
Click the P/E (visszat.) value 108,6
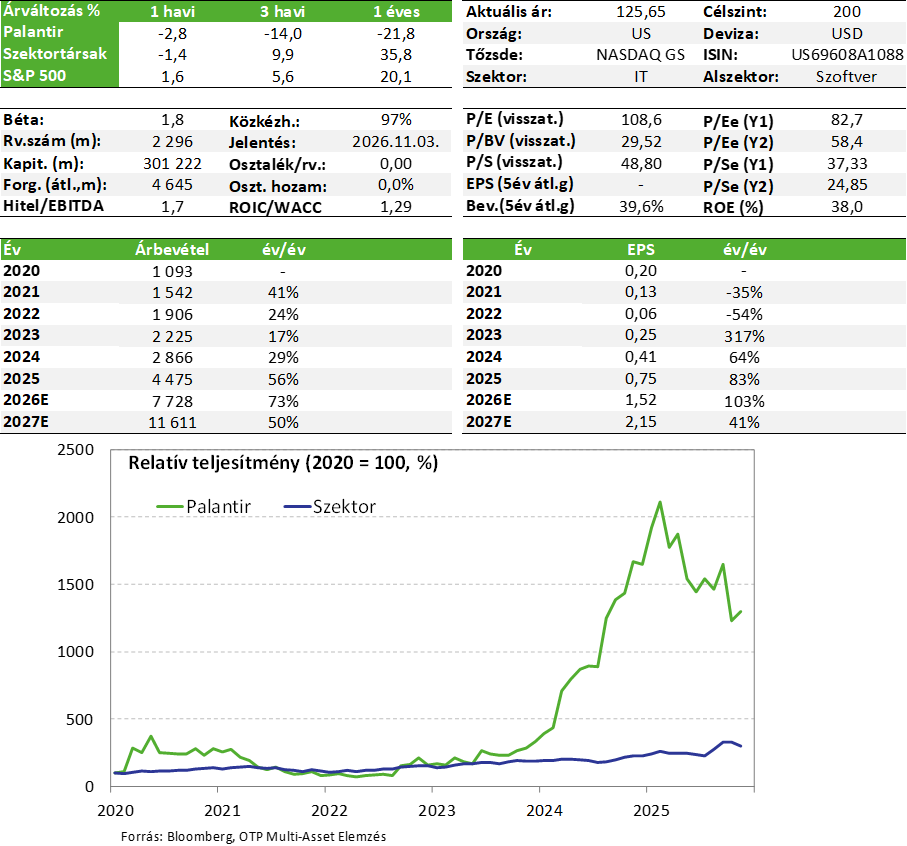coord(641,120)
